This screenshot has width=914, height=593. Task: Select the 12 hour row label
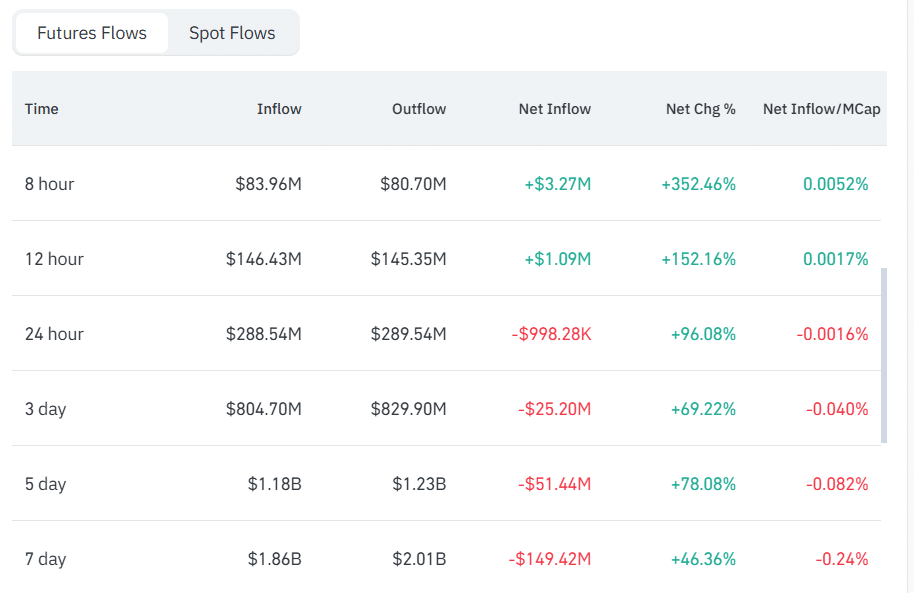pos(54,259)
